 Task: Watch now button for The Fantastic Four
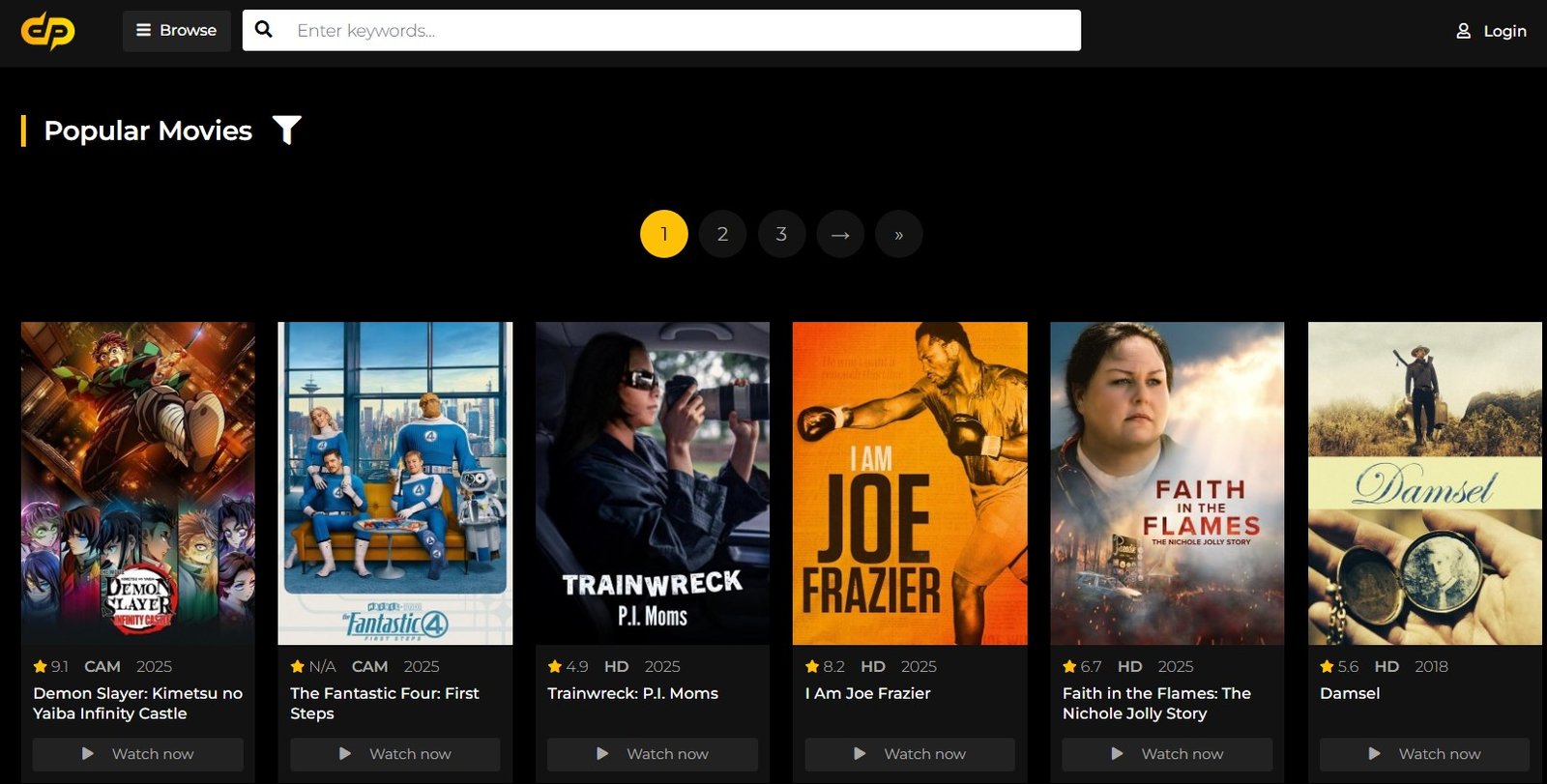pos(395,754)
